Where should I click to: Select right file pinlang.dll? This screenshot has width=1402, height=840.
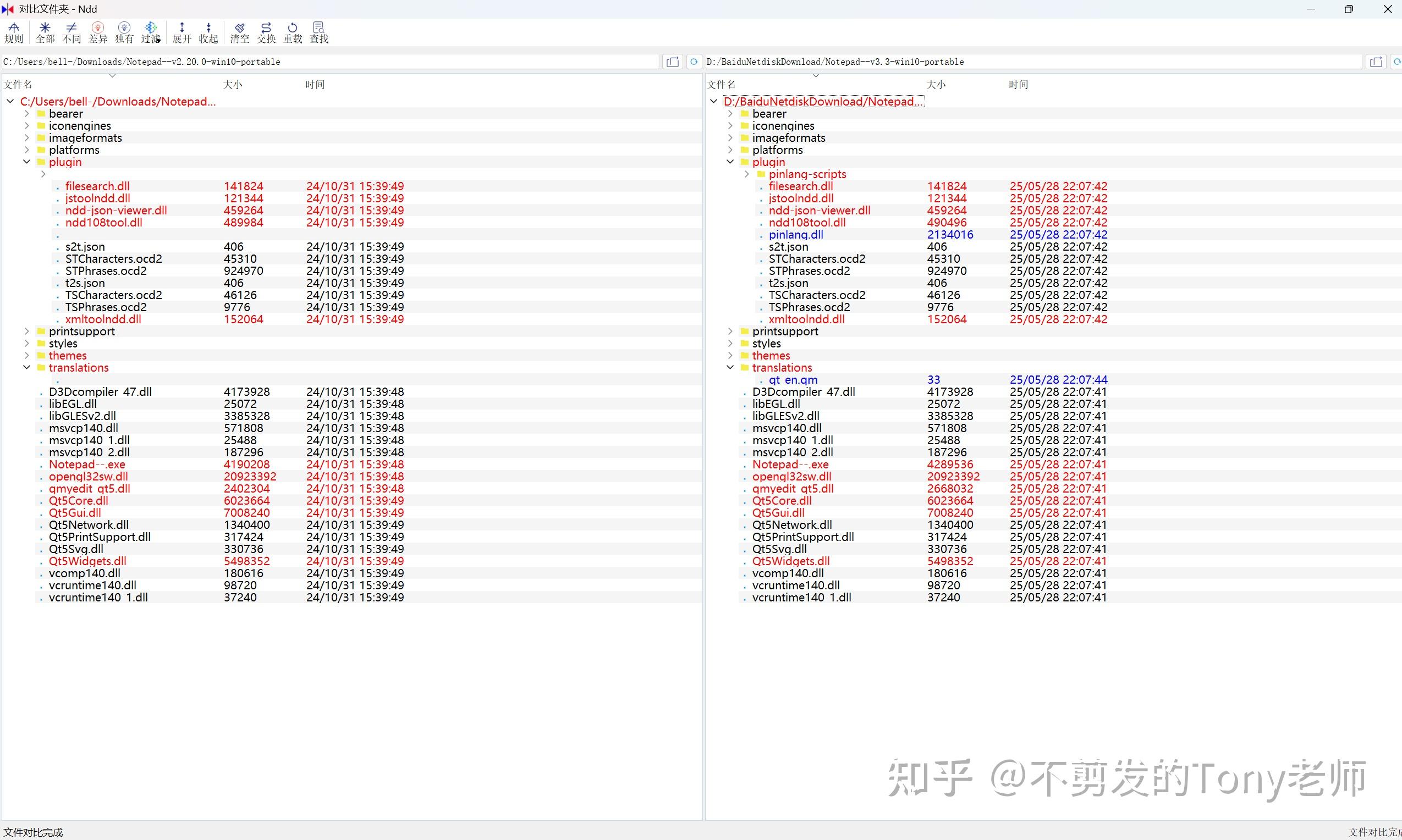point(796,234)
